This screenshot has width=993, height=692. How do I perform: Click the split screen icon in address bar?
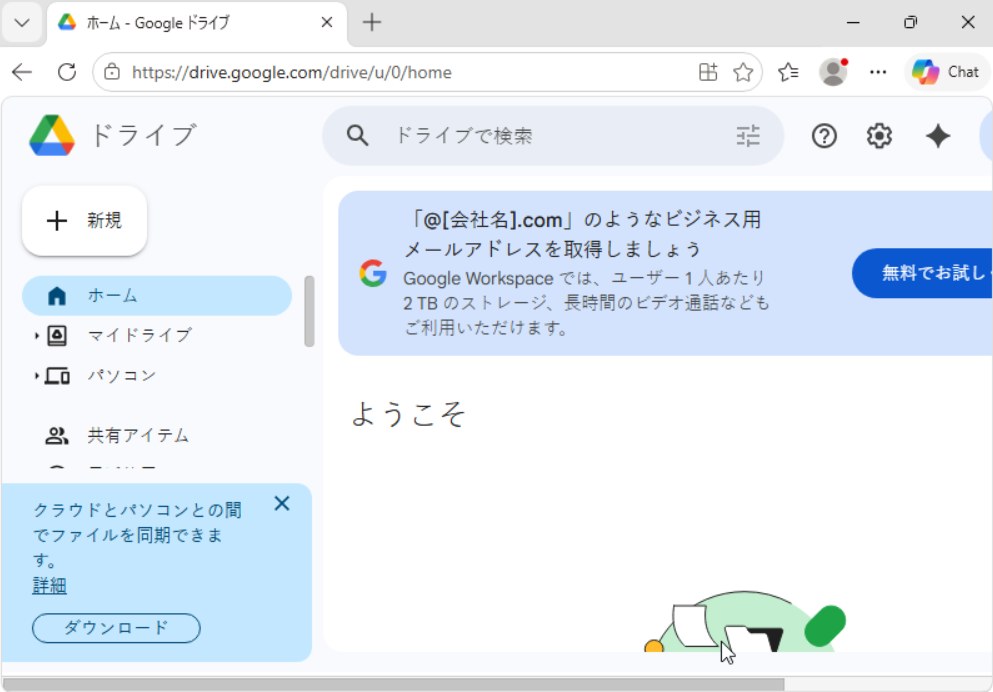[x=708, y=72]
